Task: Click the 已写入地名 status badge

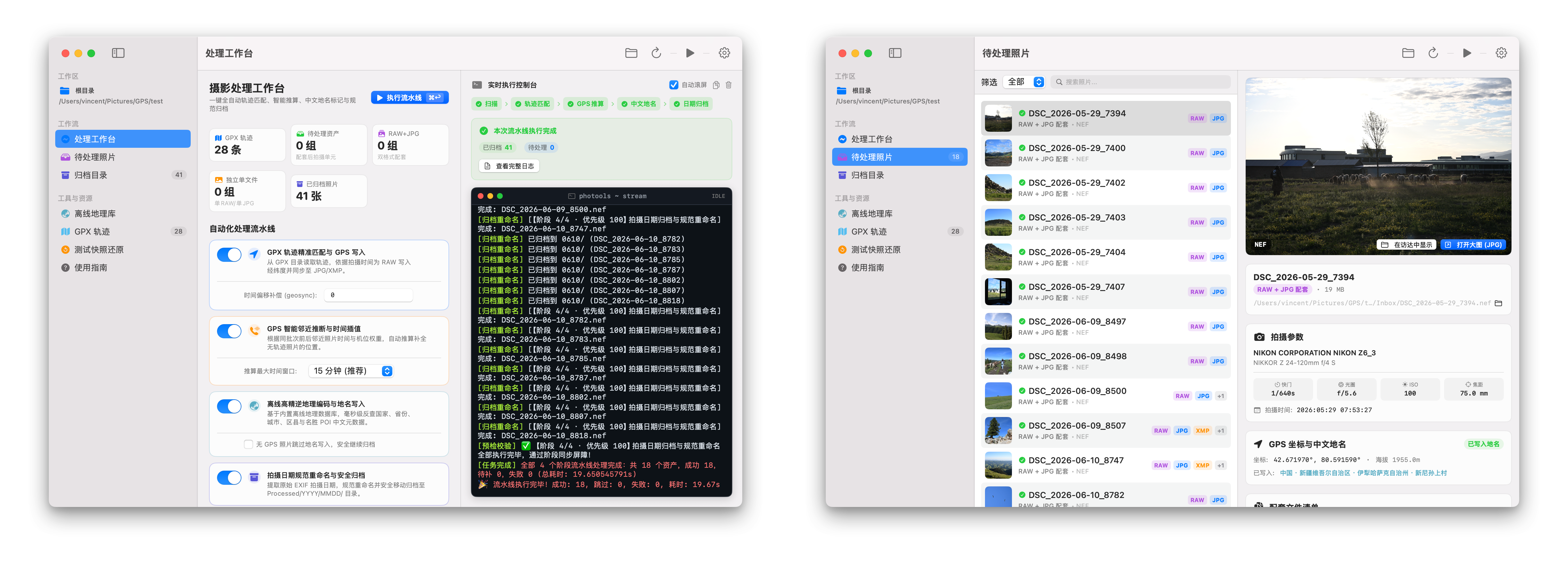Action: click(1483, 444)
